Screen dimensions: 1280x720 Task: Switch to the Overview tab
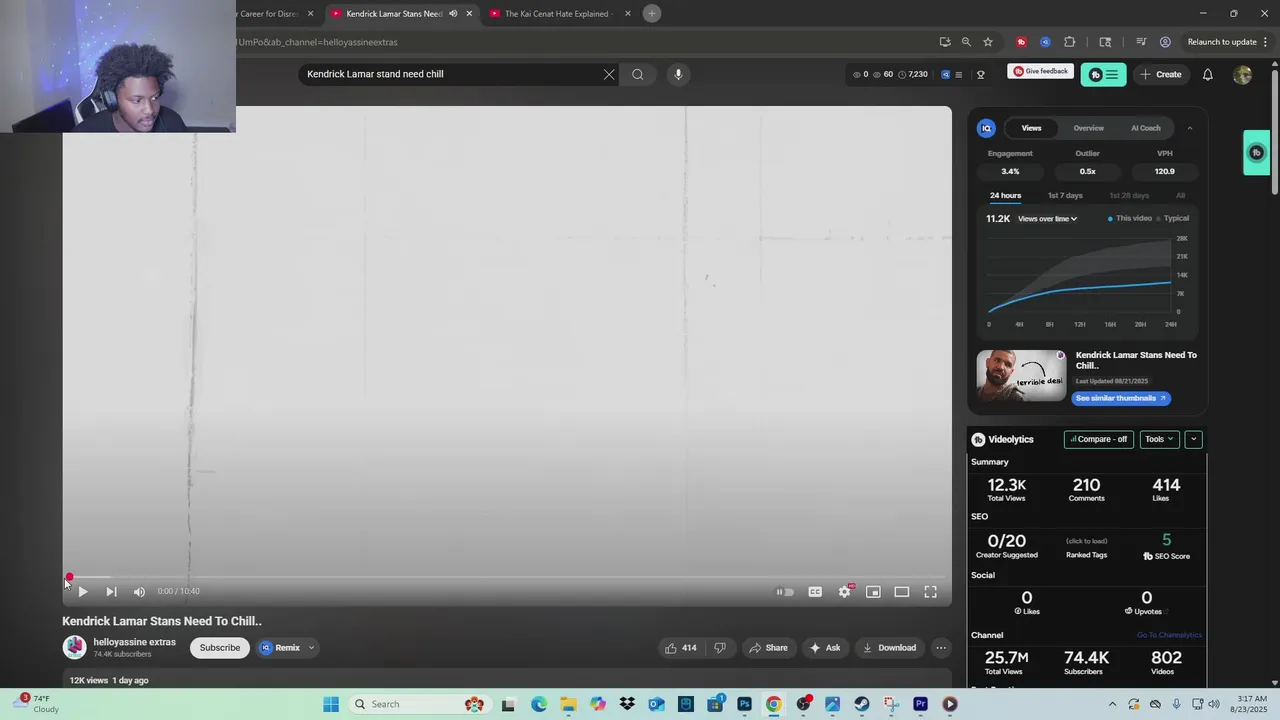pyautogui.click(x=1088, y=128)
